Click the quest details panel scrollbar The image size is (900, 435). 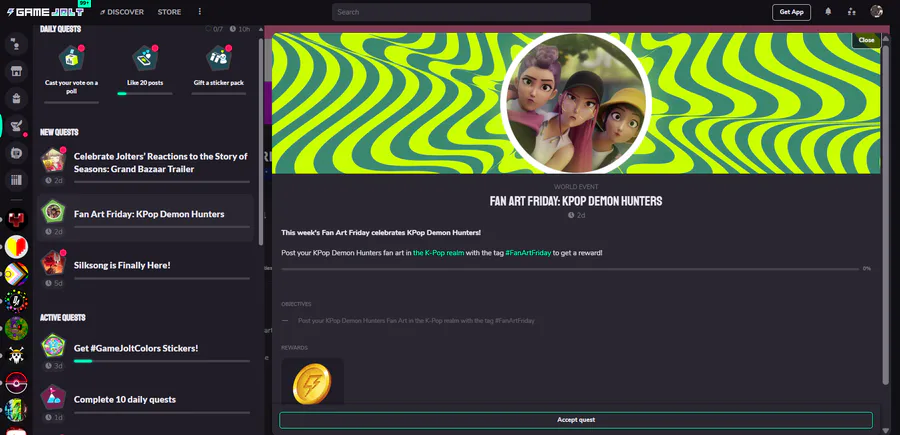click(x=885, y=215)
